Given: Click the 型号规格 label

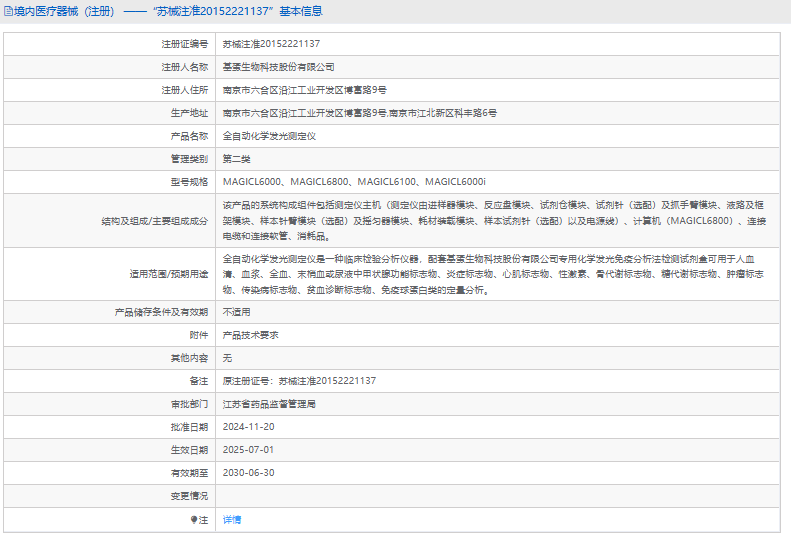Looking at the screenshot, I should pos(189,182).
